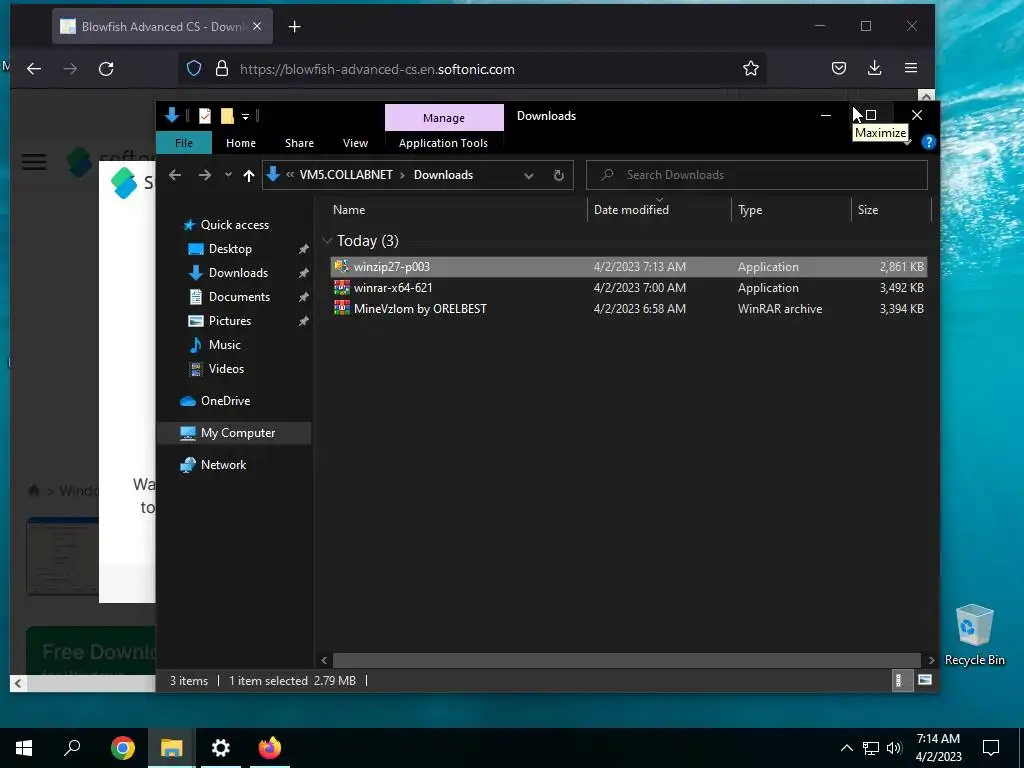Reload the page in Firefox

(106, 69)
